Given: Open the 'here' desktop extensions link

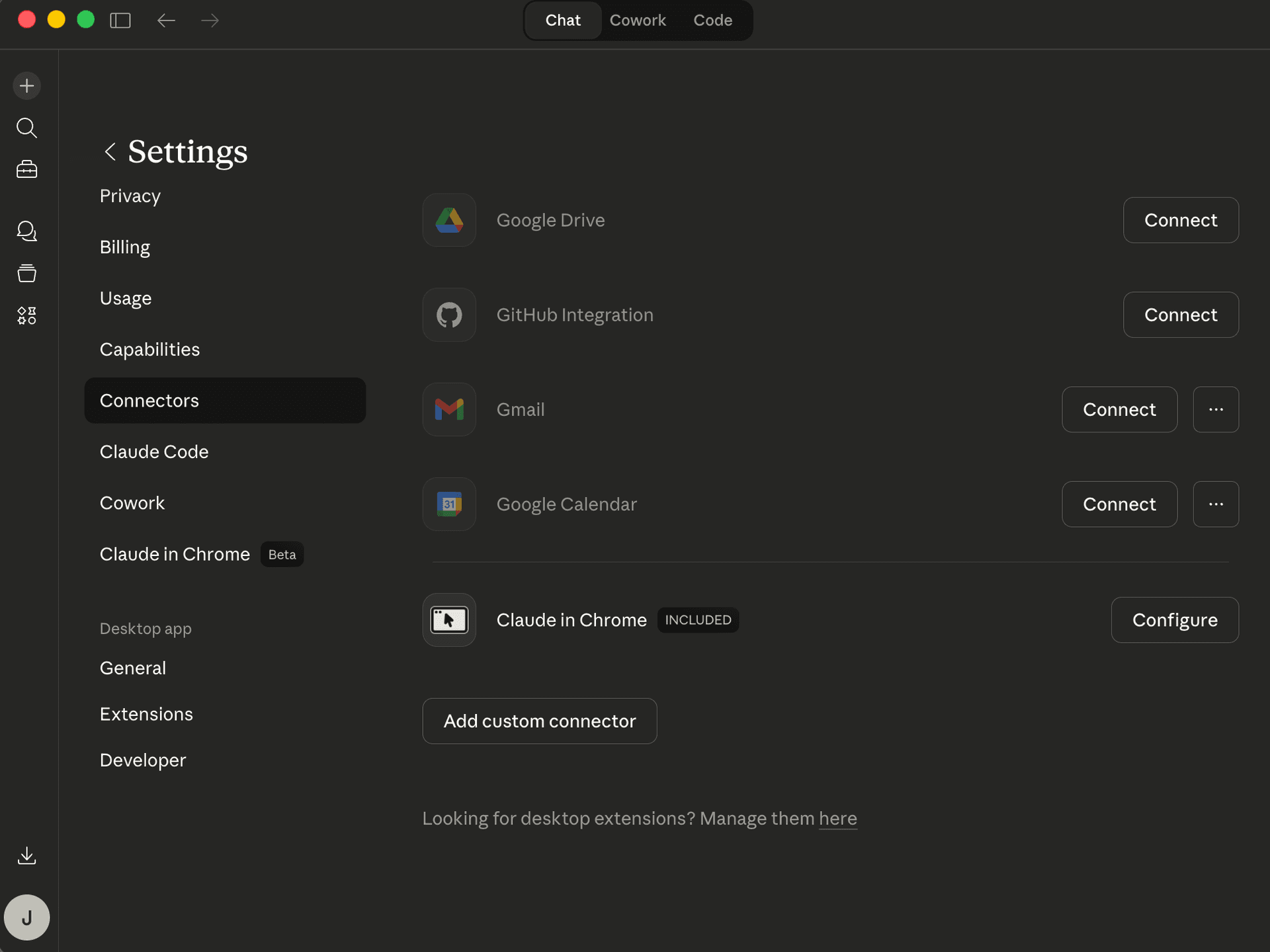Looking at the screenshot, I should click(x=837, y=818).
